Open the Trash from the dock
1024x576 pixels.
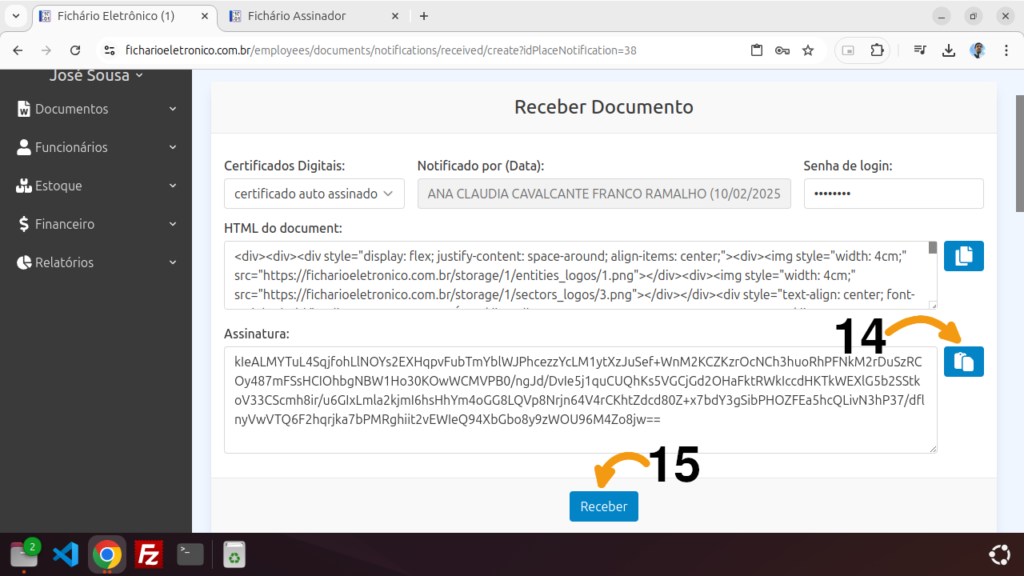coord(234,554)
